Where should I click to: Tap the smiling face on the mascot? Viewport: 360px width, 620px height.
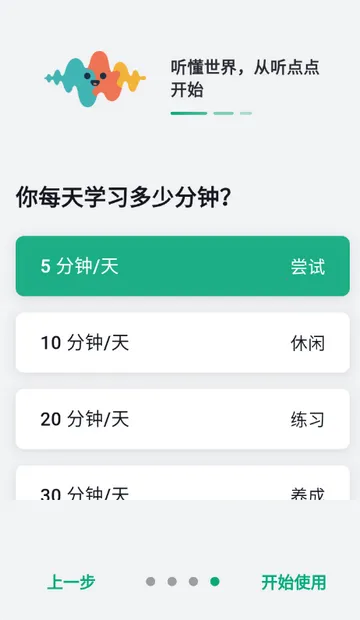[x=95, y=78]
